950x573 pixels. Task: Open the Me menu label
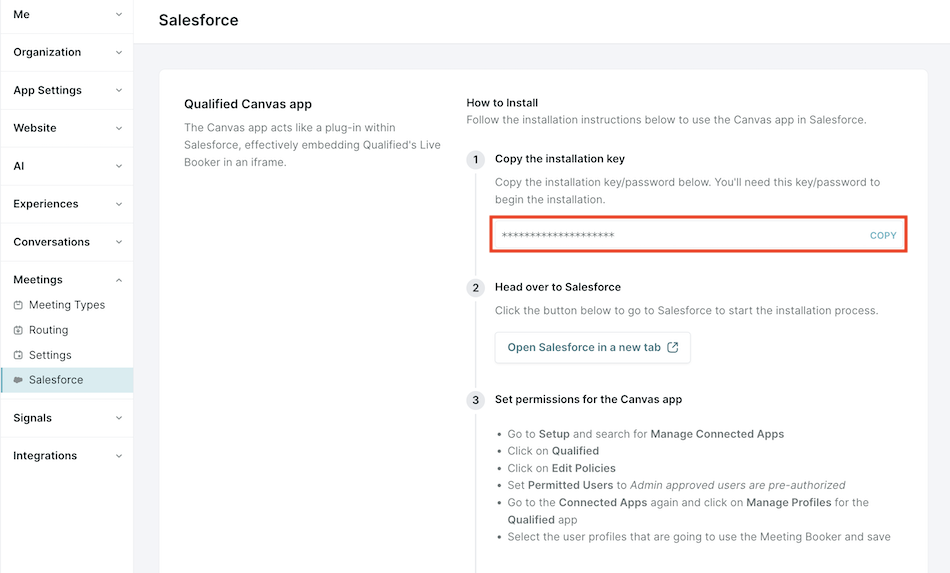tap(21, 15)
